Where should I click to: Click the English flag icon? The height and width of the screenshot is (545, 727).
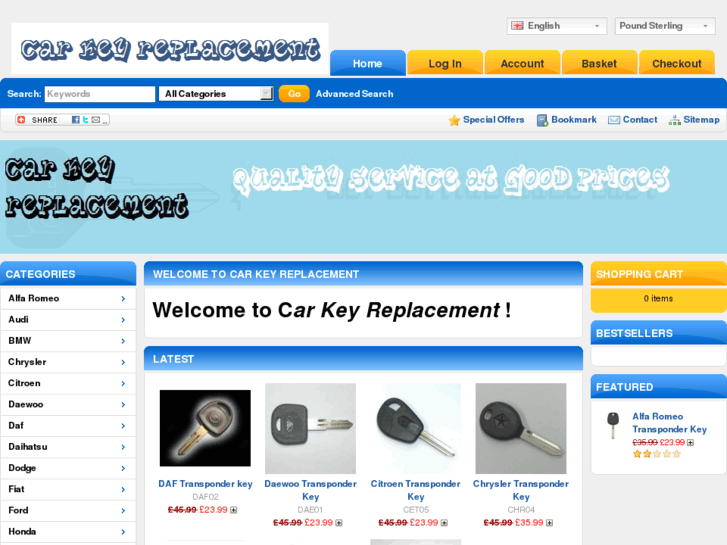(x=517, y=26)
